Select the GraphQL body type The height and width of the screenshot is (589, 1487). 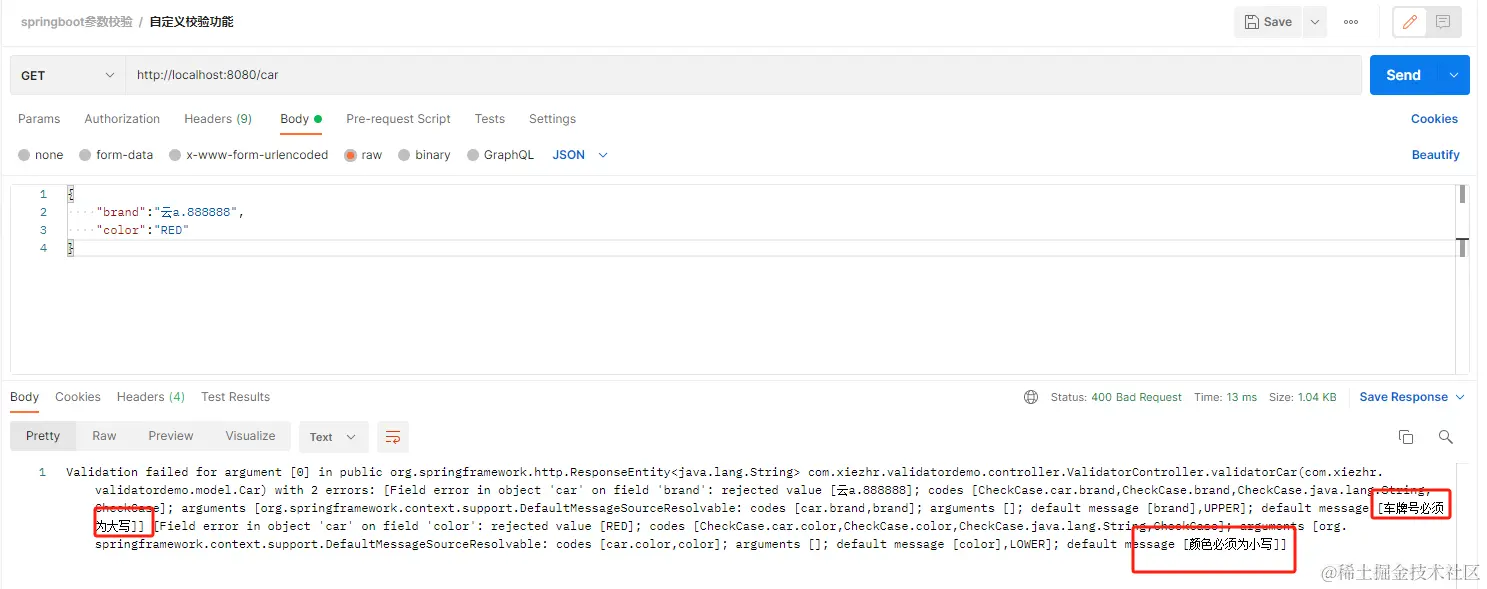click(x=500, y=155)
